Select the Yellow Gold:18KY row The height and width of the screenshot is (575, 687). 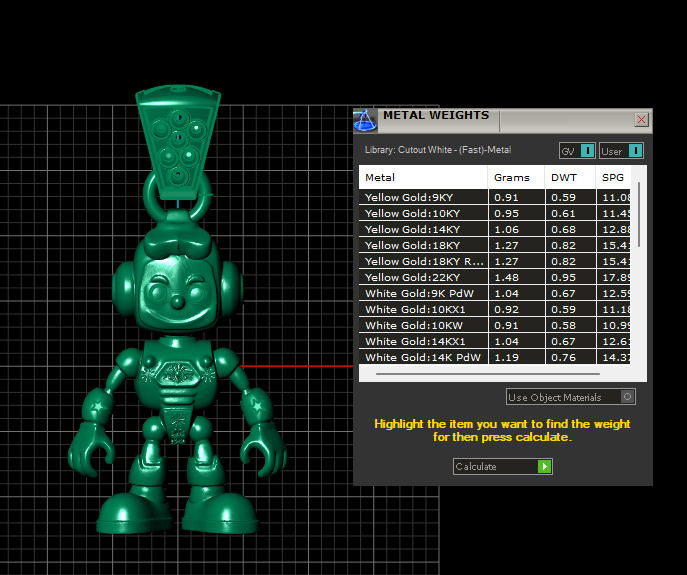[x=494, y=245]
